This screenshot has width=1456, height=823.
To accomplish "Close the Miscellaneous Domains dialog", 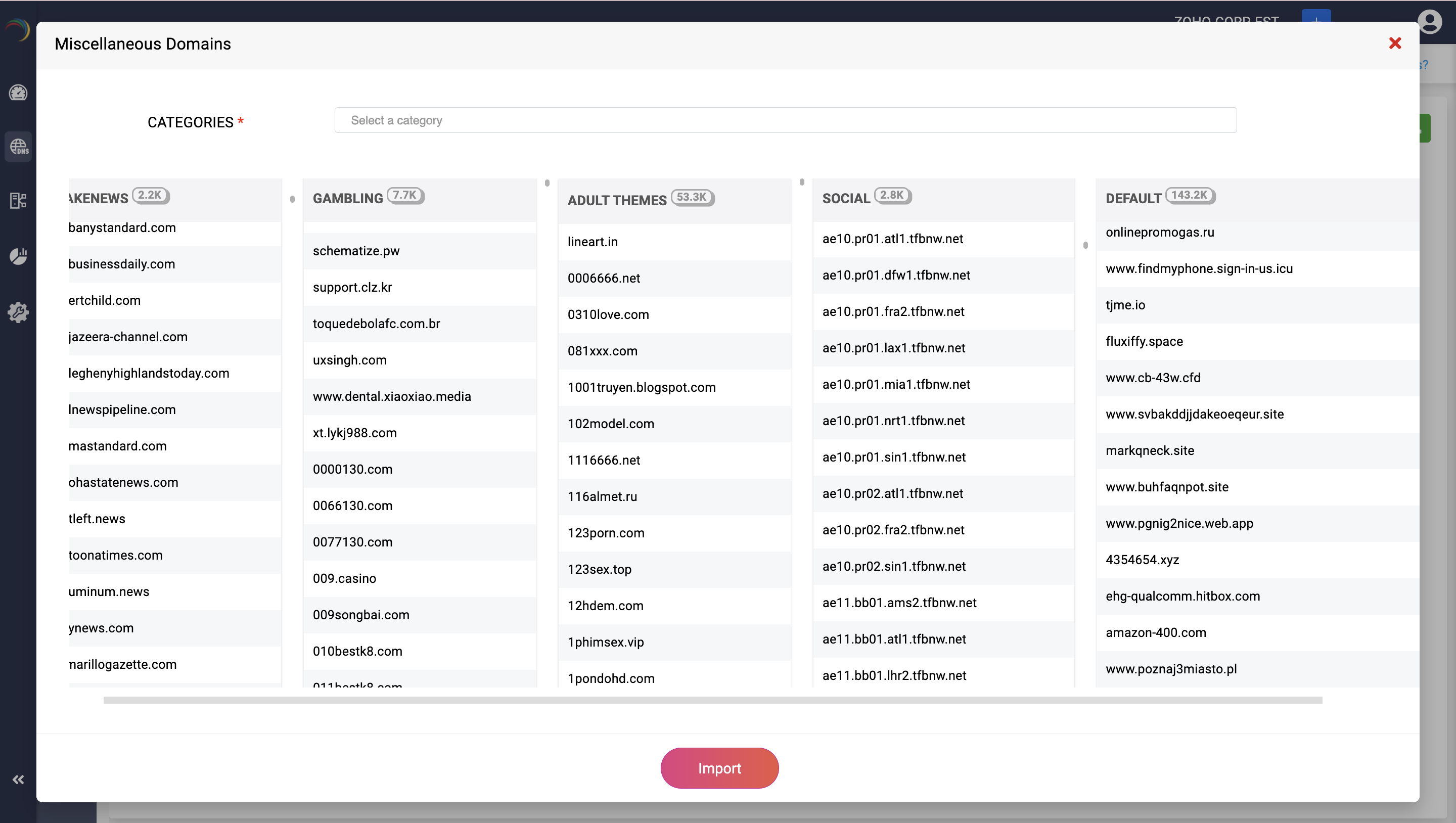I will (x=1395, y=43).
